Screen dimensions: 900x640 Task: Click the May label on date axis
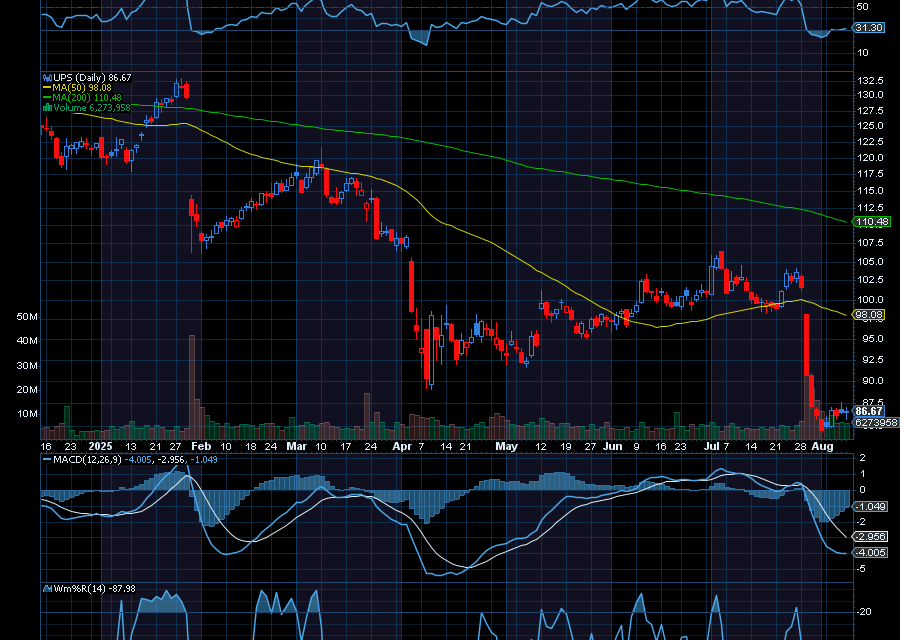pyautogui.click(x=506, y=446)
